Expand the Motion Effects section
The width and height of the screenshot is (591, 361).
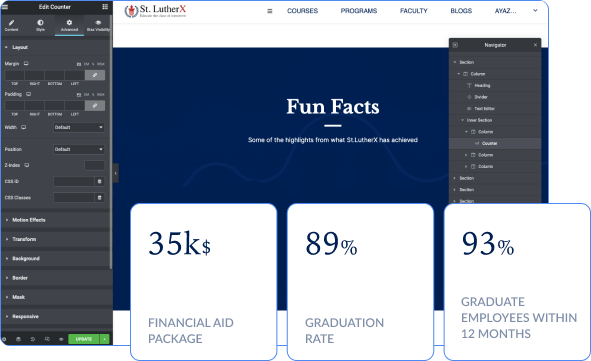tap(29, 220)
